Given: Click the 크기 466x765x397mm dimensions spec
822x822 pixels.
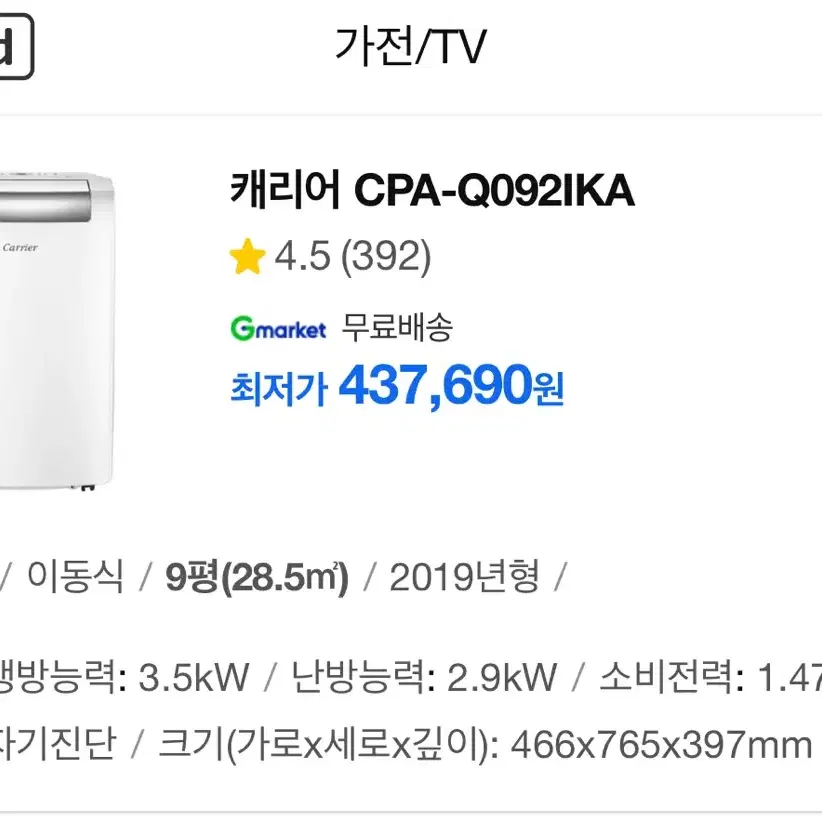Looking at the screenshot, I should [x=485, y=744].
